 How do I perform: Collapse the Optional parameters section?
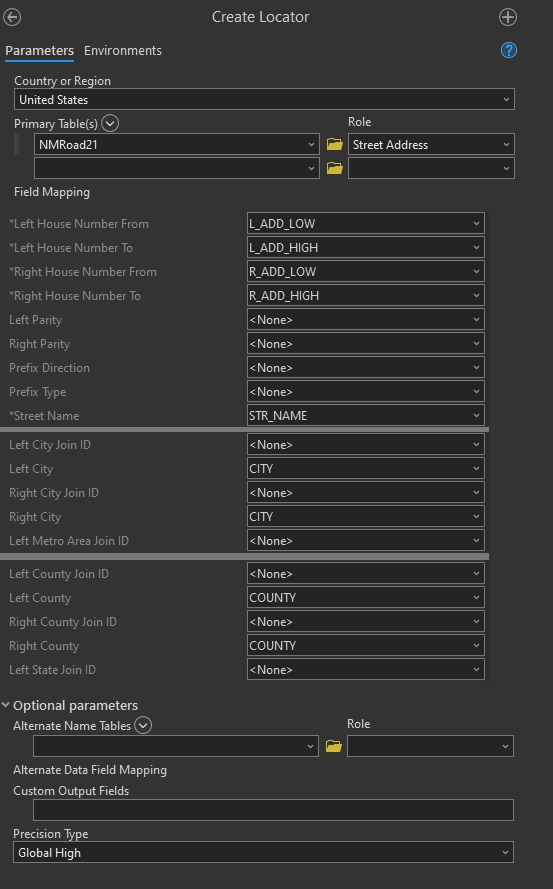click(6, 705)
